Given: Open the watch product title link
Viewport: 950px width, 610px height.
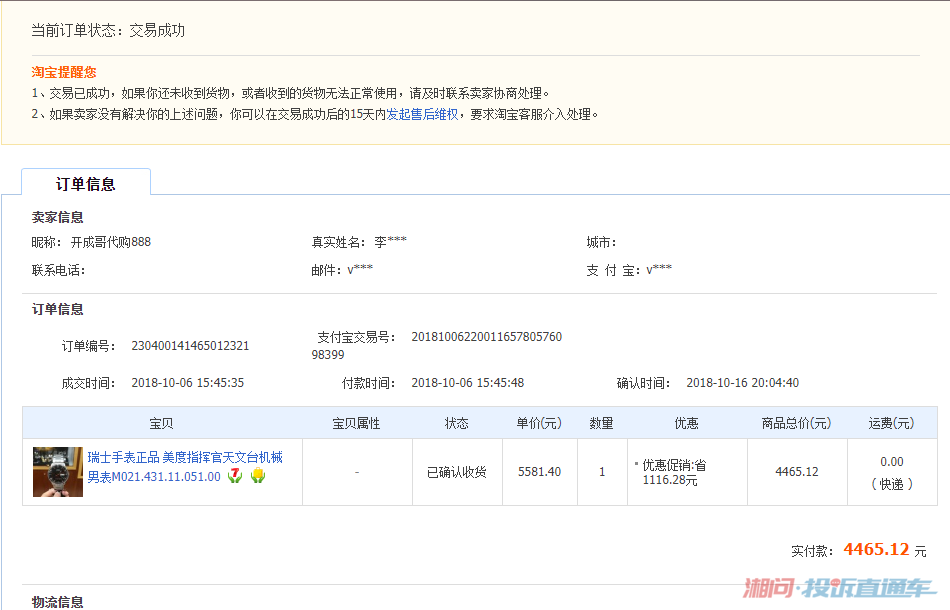Looking at the screenshot, I should click(x=185, y=466).
